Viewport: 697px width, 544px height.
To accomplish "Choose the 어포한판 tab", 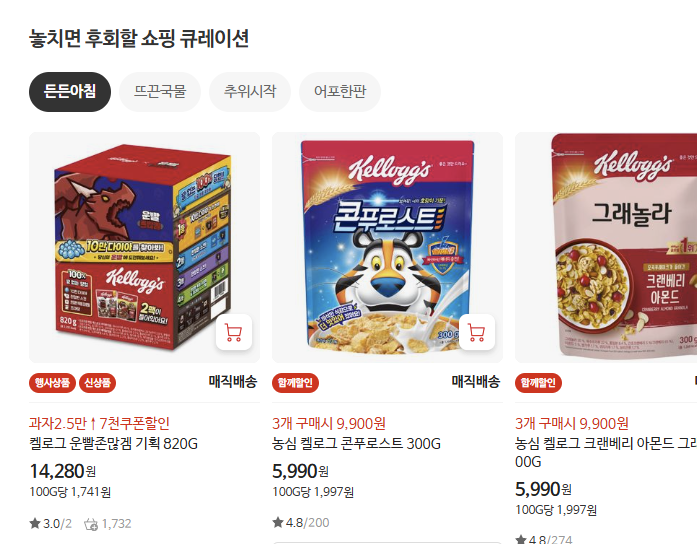I will [x=340, y=92].
